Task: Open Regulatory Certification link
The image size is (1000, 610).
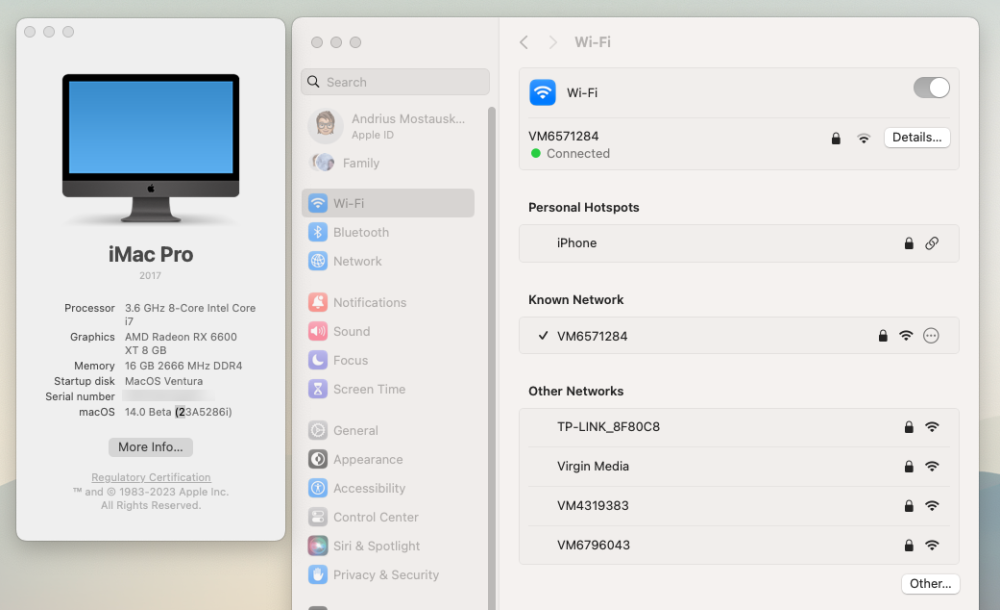Action: [x=151, y=477]
